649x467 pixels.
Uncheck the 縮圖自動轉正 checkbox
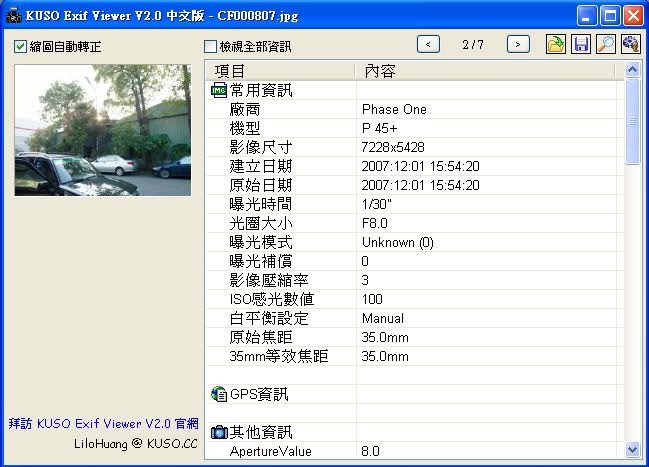[20, 46]
